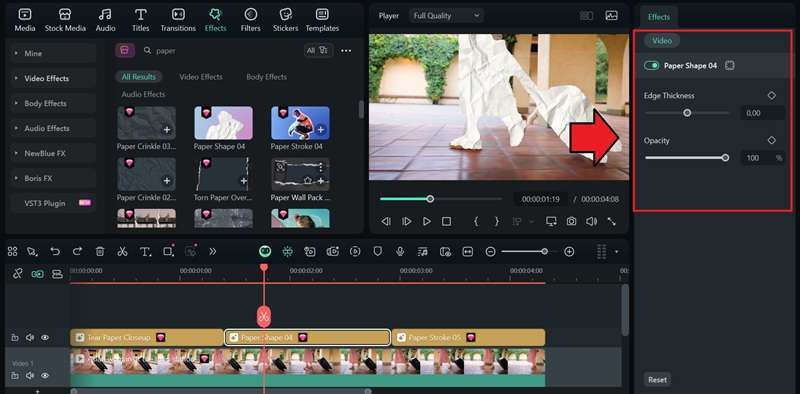The width and height of the screenshot is (800, 394).
Task: Delete the selected clip
Action: click(100, 251)
